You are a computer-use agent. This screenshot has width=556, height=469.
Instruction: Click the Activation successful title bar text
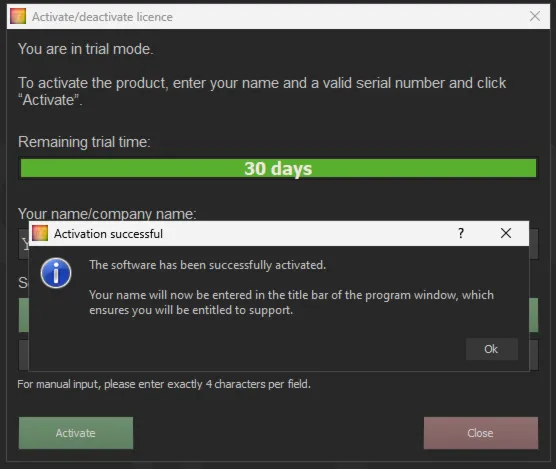[109, 234]
